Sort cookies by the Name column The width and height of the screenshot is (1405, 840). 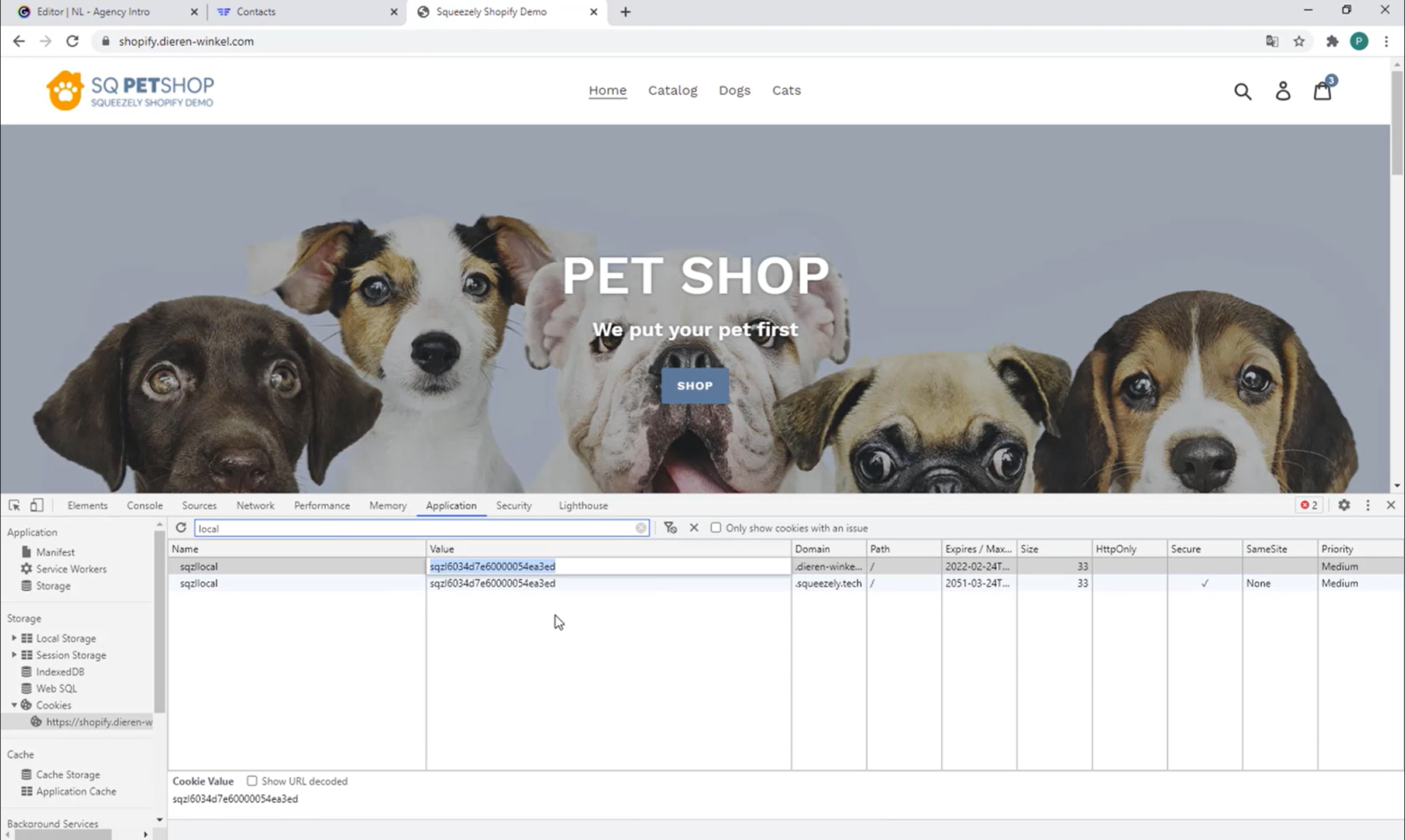pos(297,549)
